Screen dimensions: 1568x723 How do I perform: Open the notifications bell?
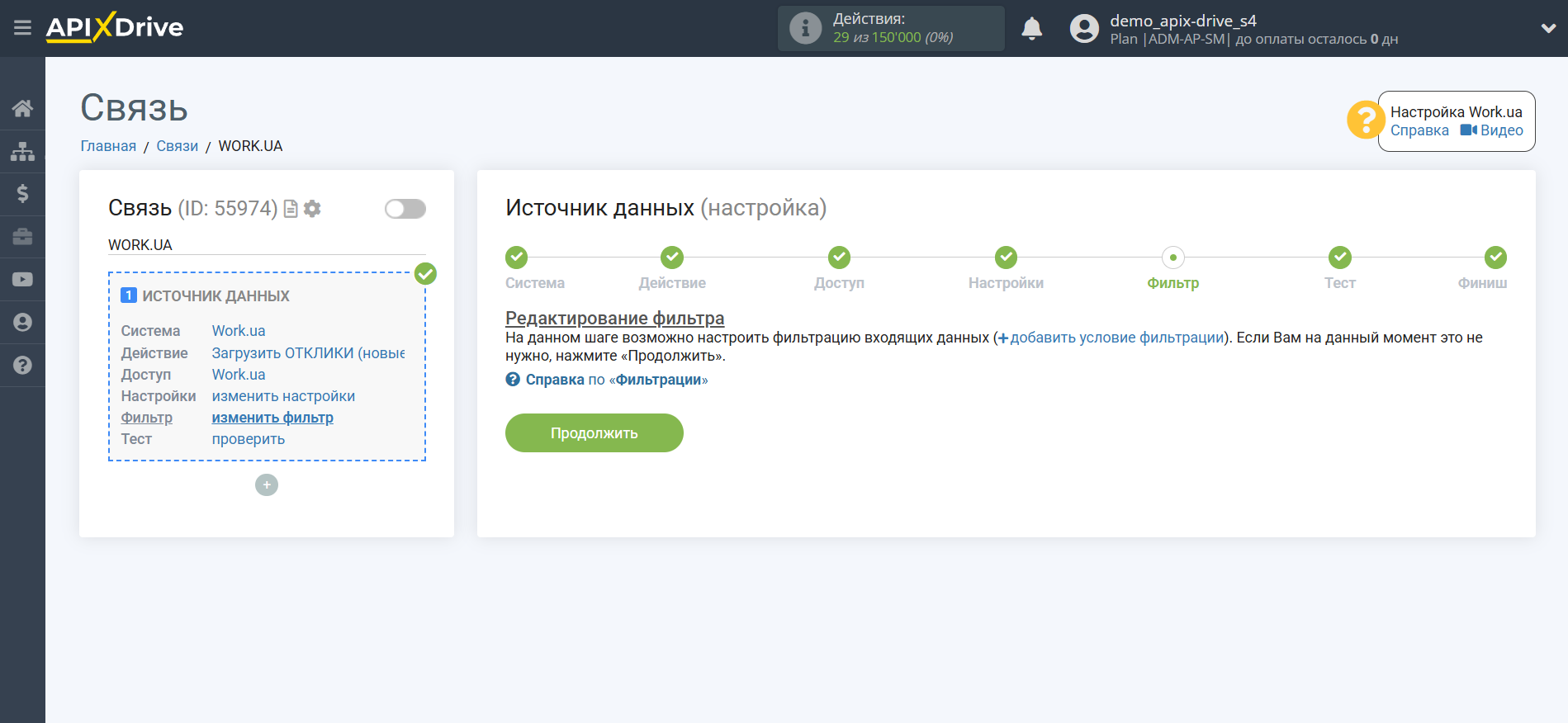(1031, 29)
